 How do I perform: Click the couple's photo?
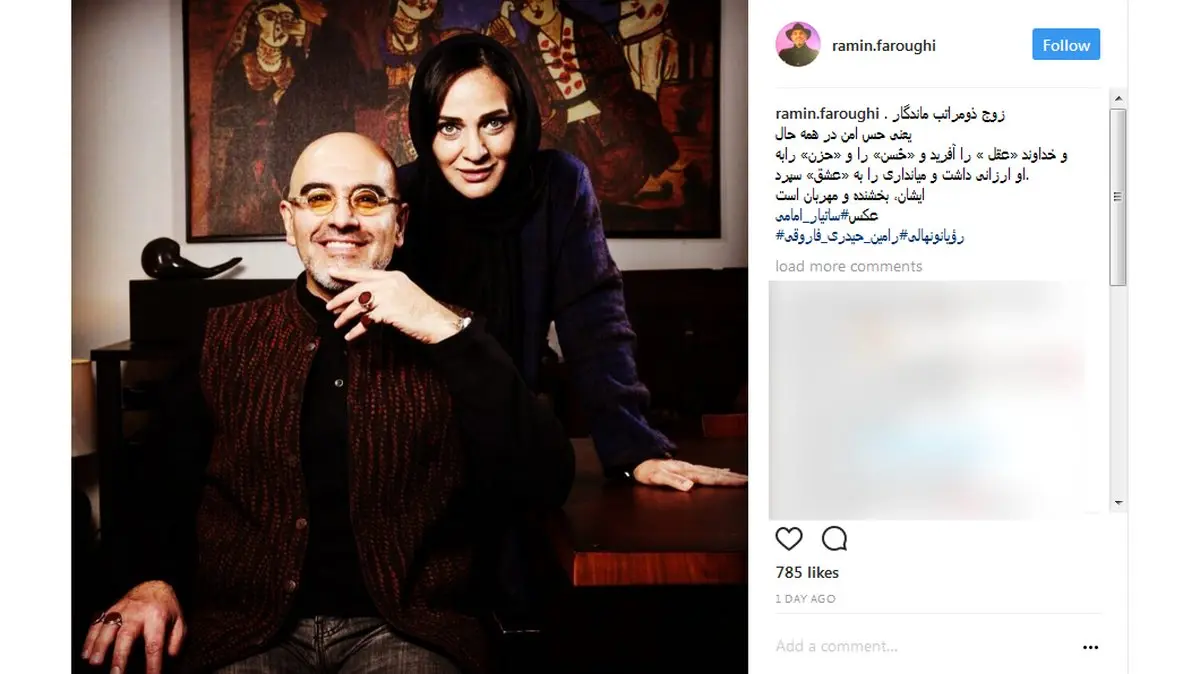[x=409, y=337]
